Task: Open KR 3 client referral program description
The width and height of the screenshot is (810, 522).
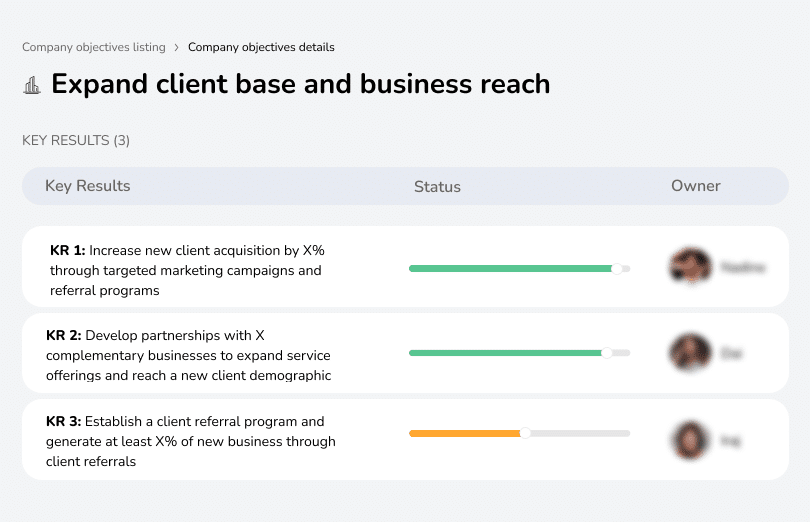Action: pyautogui.click(x=191, y=441)
